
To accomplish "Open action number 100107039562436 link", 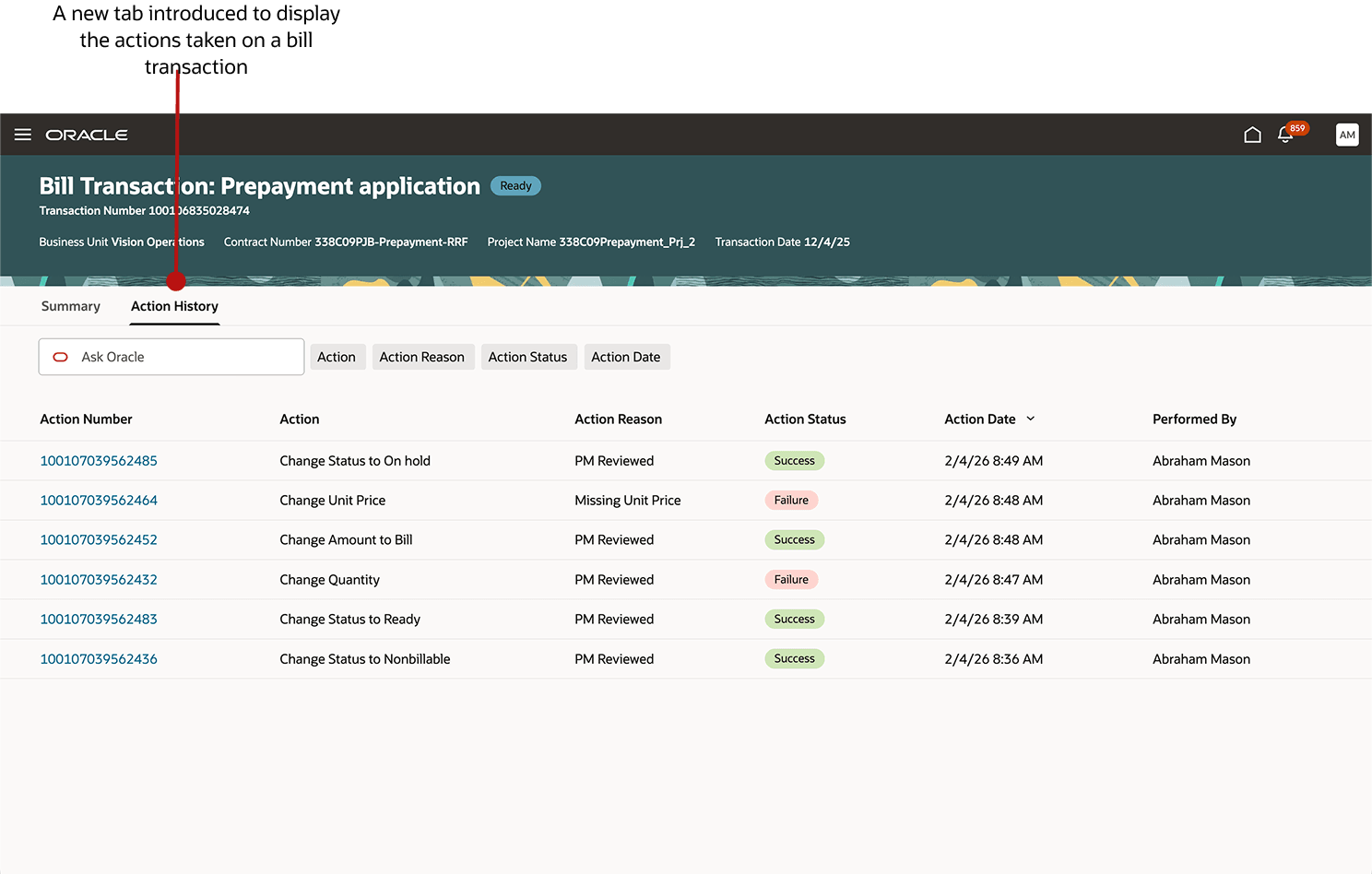I will [99, 658].
